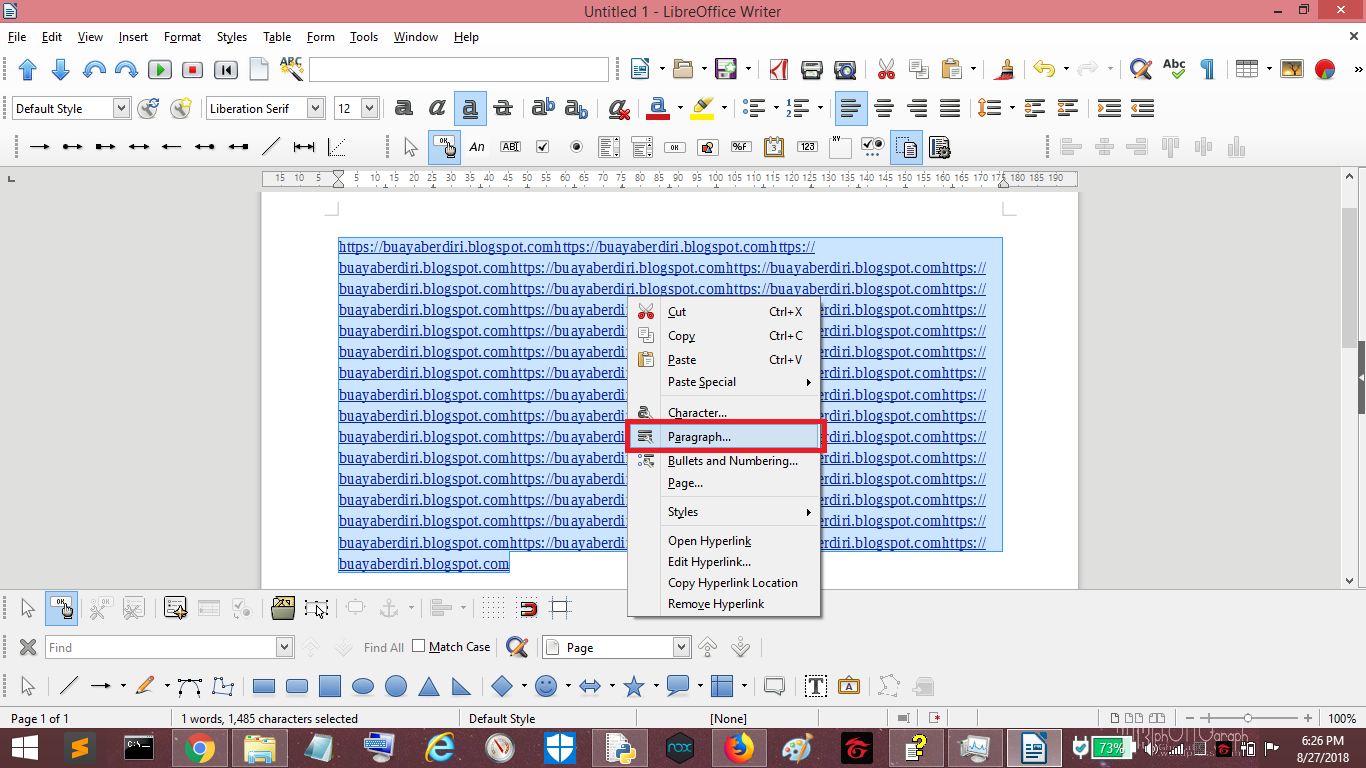Open the Tools menu
The width and height of the screenshot is (1366, 768).
364,37
